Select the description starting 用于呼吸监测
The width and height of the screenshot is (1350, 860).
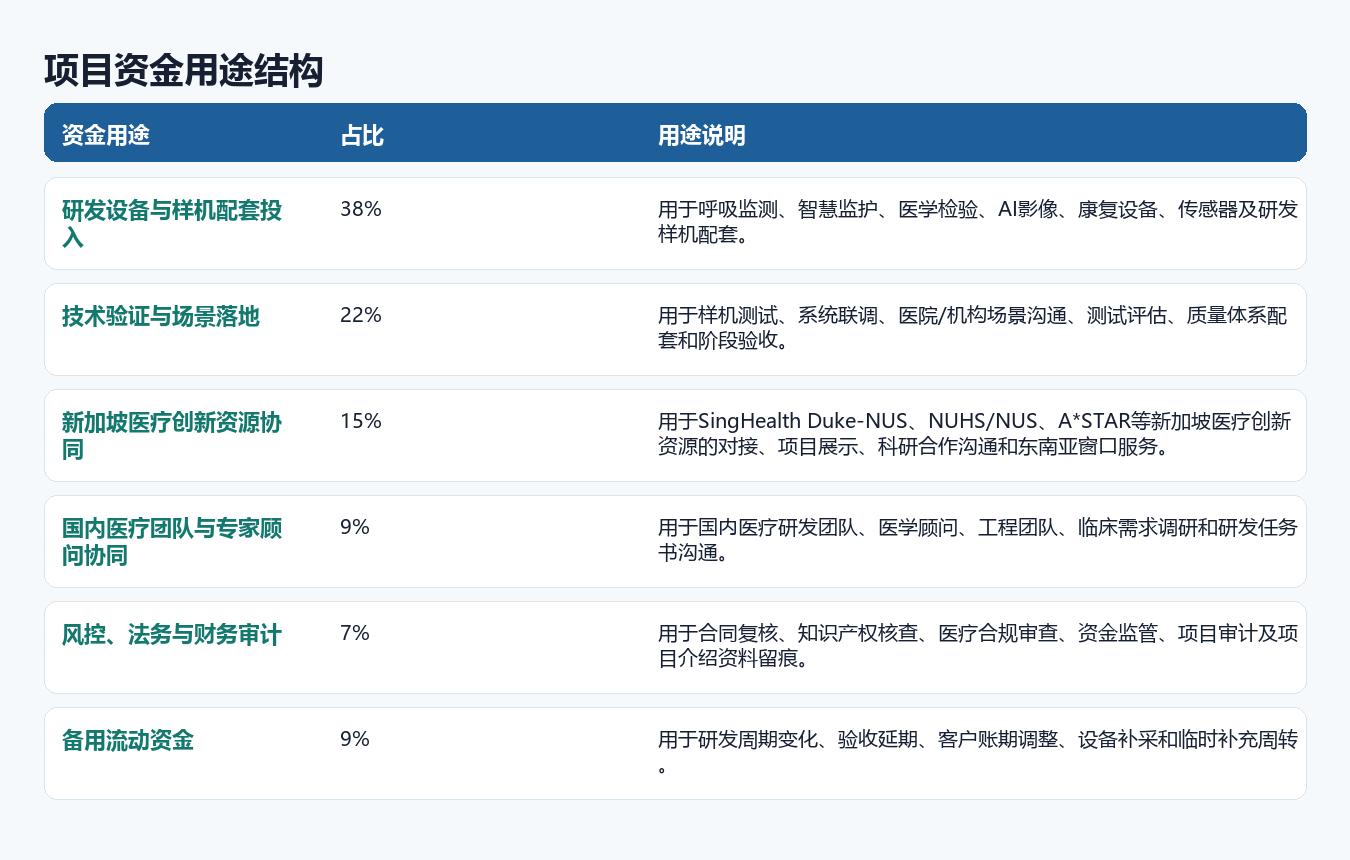978,222
